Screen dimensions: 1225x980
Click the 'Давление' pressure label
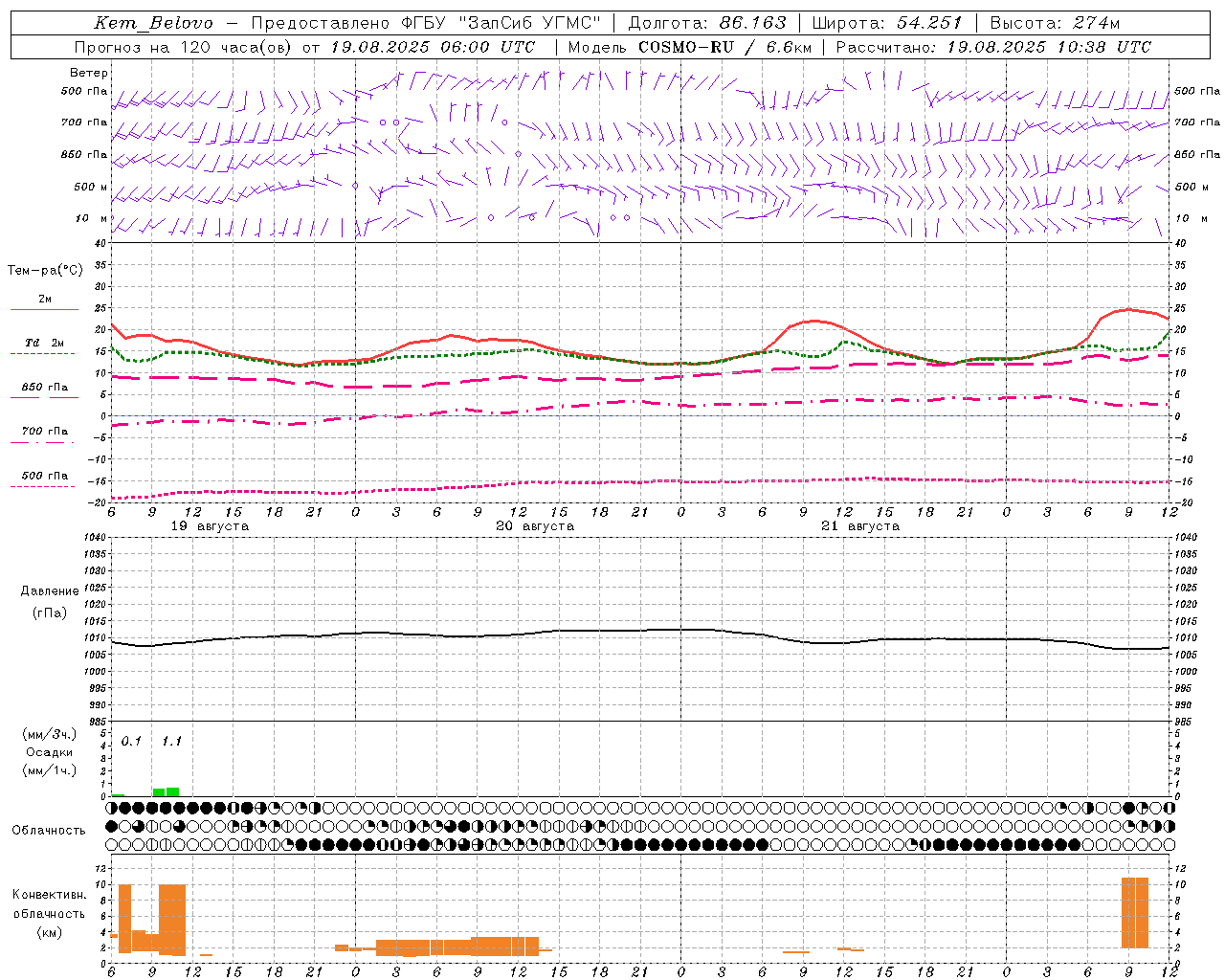(x=50, y=591)
